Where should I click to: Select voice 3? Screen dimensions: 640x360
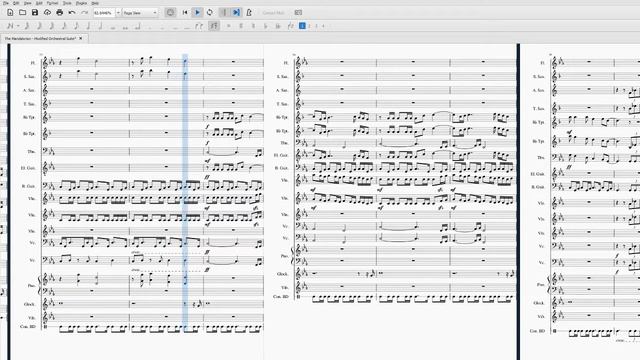point(316,26)
